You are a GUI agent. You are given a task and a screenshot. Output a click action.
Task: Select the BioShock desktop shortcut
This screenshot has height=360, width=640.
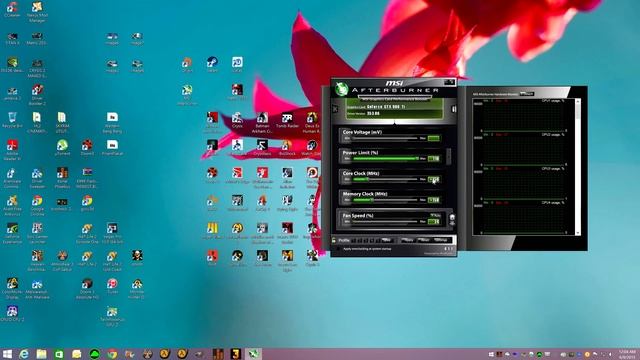click(287, 148)
